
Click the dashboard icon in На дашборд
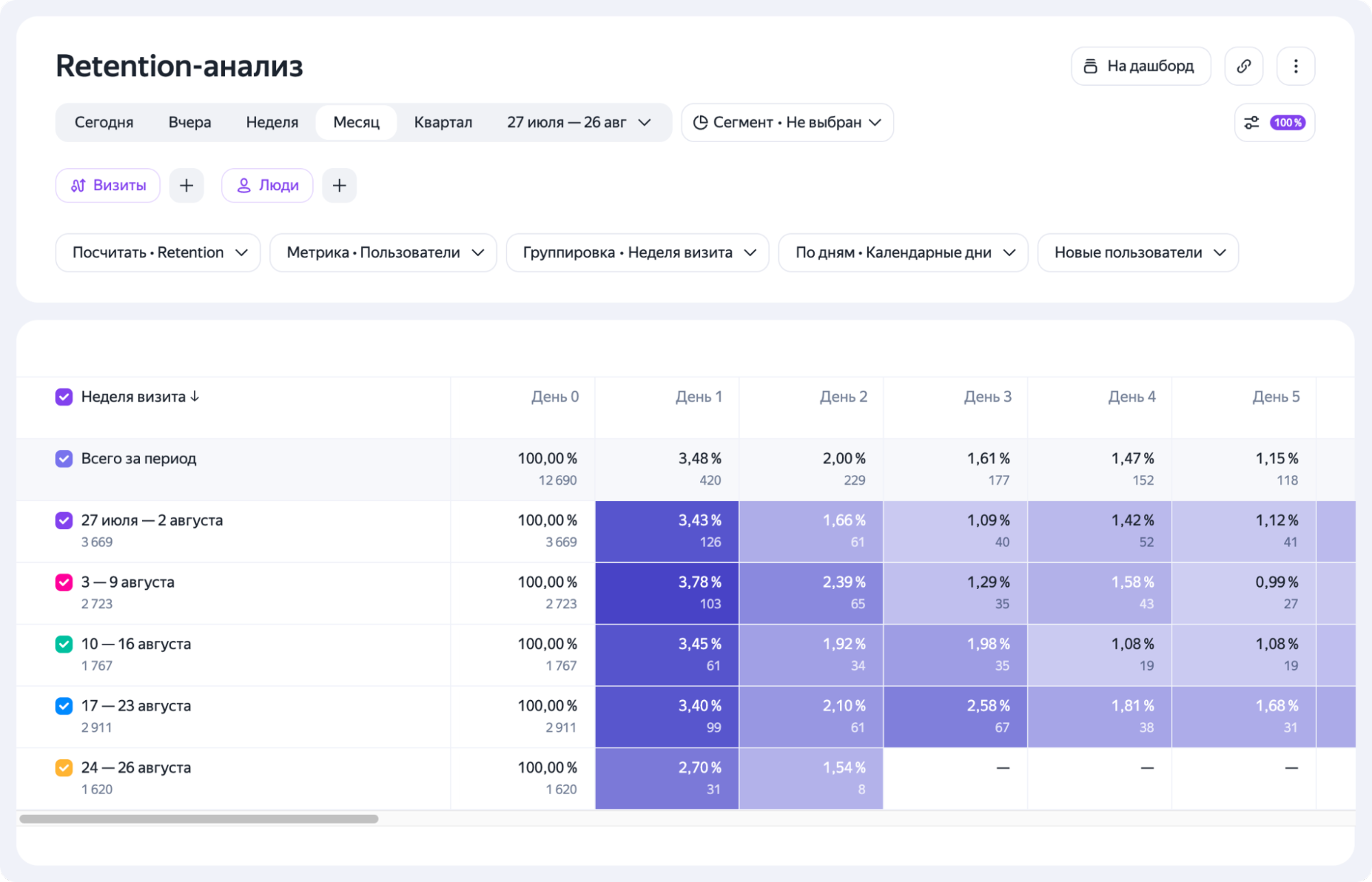1090,66
